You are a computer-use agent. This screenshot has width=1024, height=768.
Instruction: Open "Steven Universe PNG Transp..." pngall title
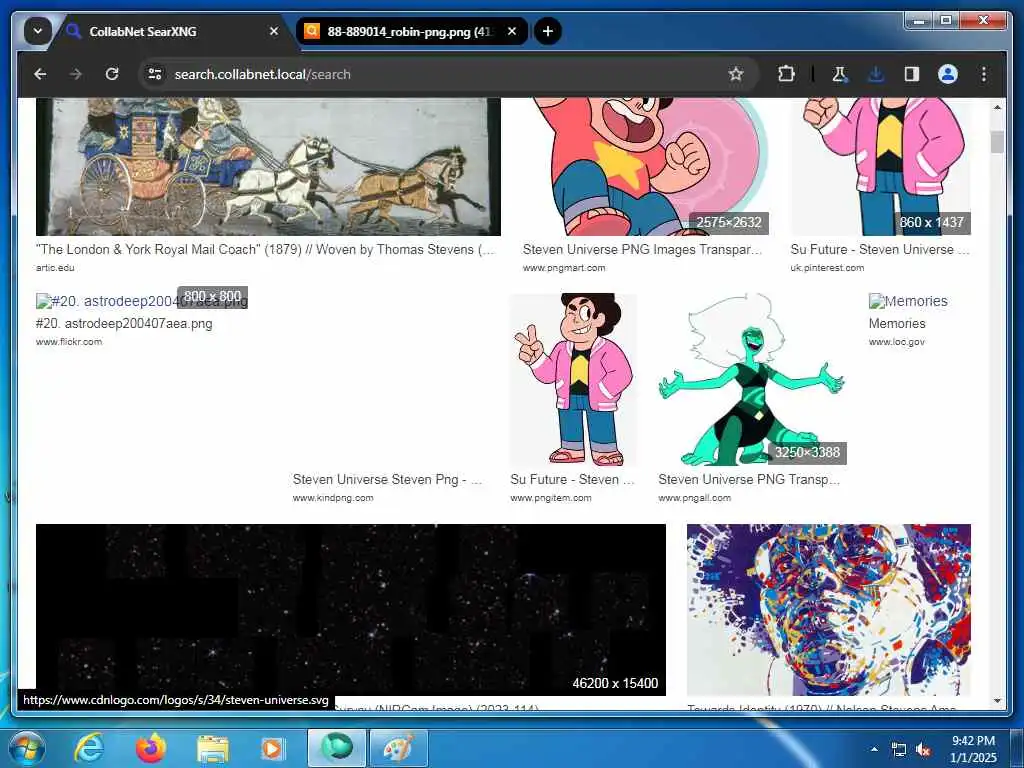tap(749, 479)
